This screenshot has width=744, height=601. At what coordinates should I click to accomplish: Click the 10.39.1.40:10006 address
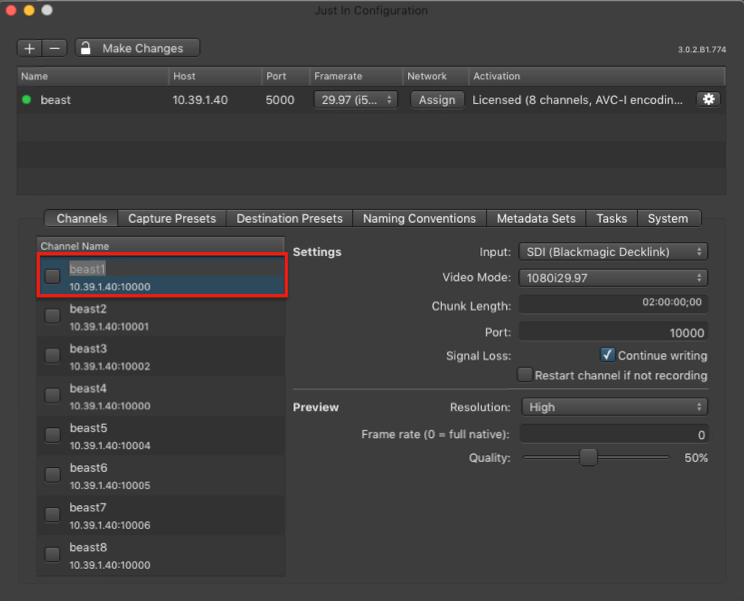tap(110, 526)
